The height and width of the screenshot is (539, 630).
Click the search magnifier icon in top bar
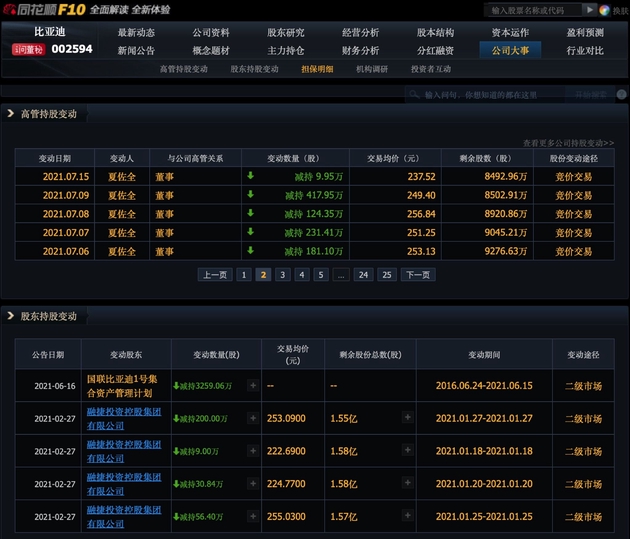click(588, 10)
